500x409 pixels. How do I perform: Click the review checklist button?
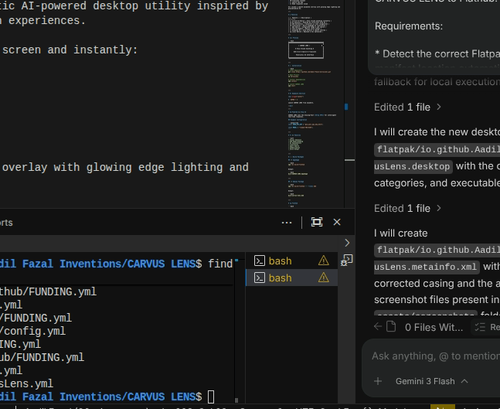click(x=487, y=327)
